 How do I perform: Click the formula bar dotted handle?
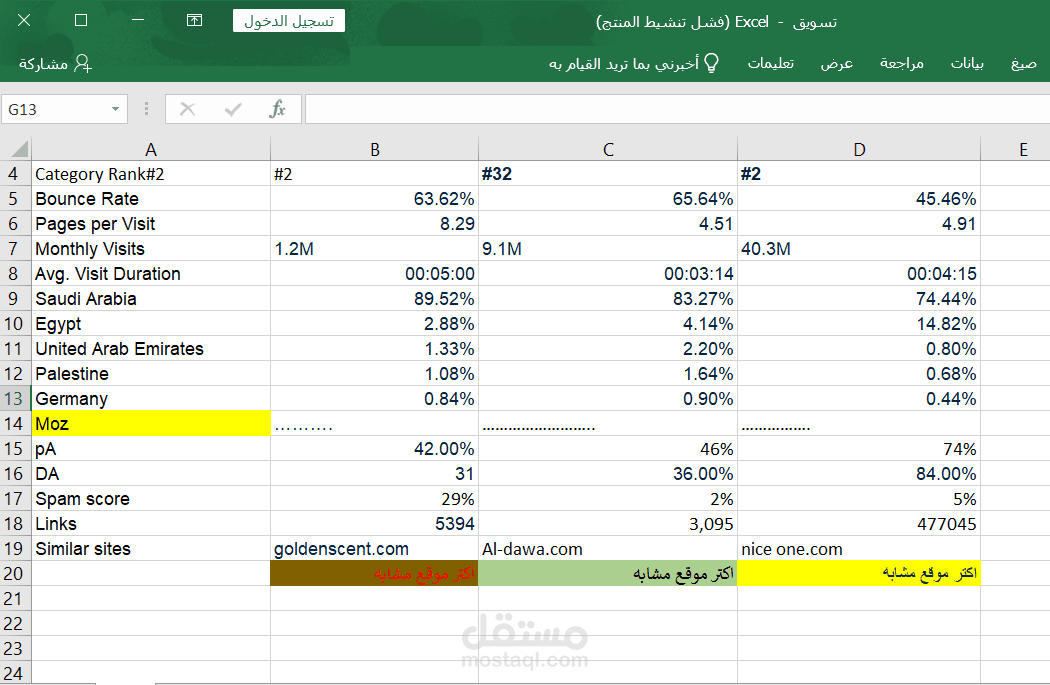pos(146,109)
